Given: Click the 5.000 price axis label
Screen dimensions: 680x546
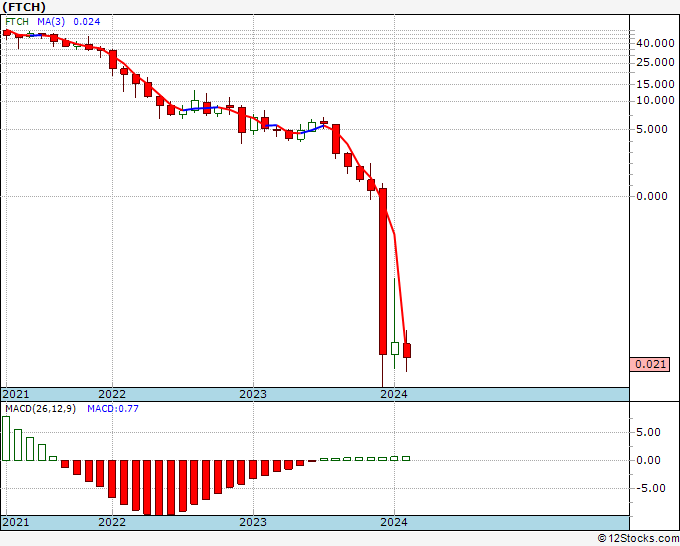Looking at the screenshot, I should coord(652,129).
